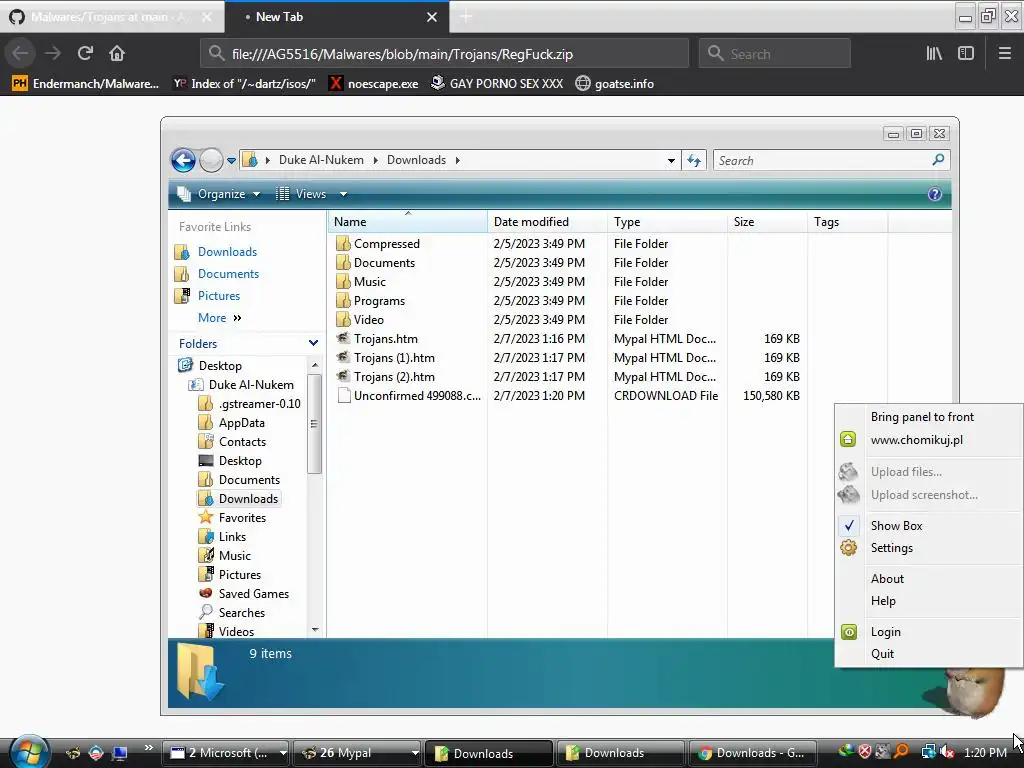This screenshot has height=768, width=1024.
Task: Expand the arrow after Downloads breadcrumb
Action: [457, 161]
